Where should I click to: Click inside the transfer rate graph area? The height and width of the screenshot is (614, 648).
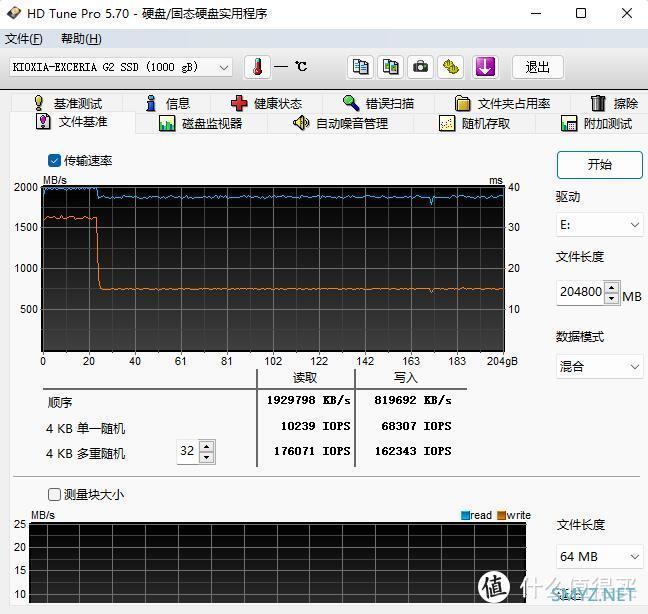[273, 269]
